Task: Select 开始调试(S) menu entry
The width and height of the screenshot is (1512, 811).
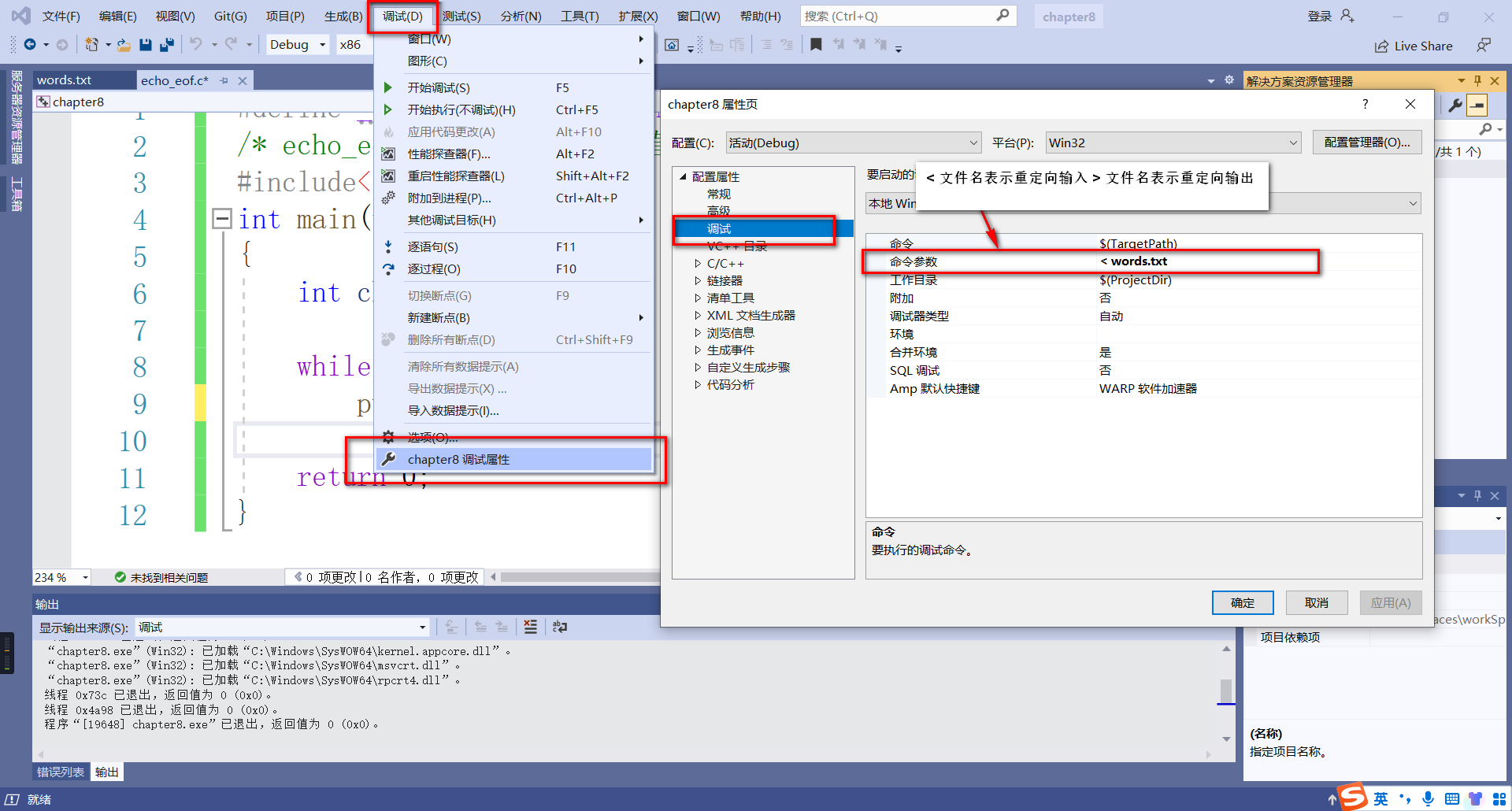Action: click(514, 87)
